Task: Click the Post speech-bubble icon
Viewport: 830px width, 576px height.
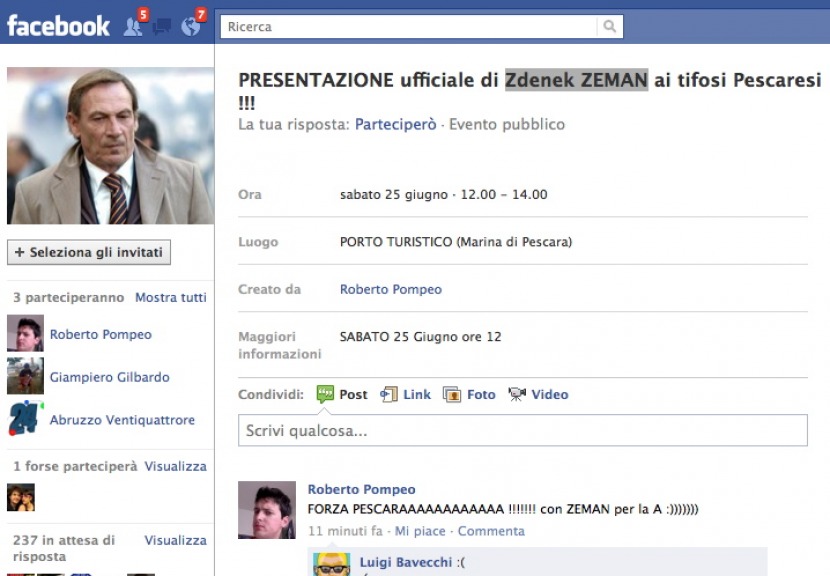Action: tap(325, 394)
